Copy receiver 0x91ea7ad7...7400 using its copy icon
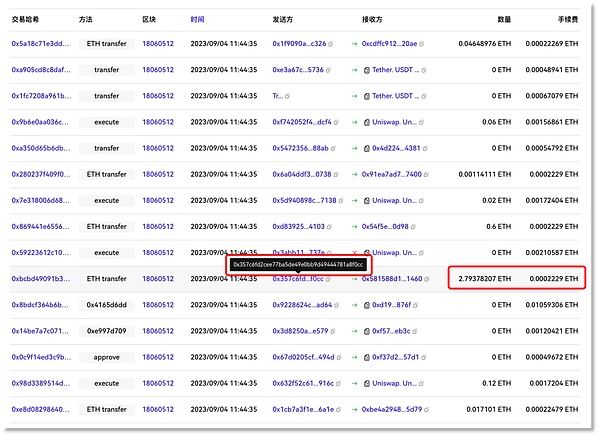 [x=427, y=174]
